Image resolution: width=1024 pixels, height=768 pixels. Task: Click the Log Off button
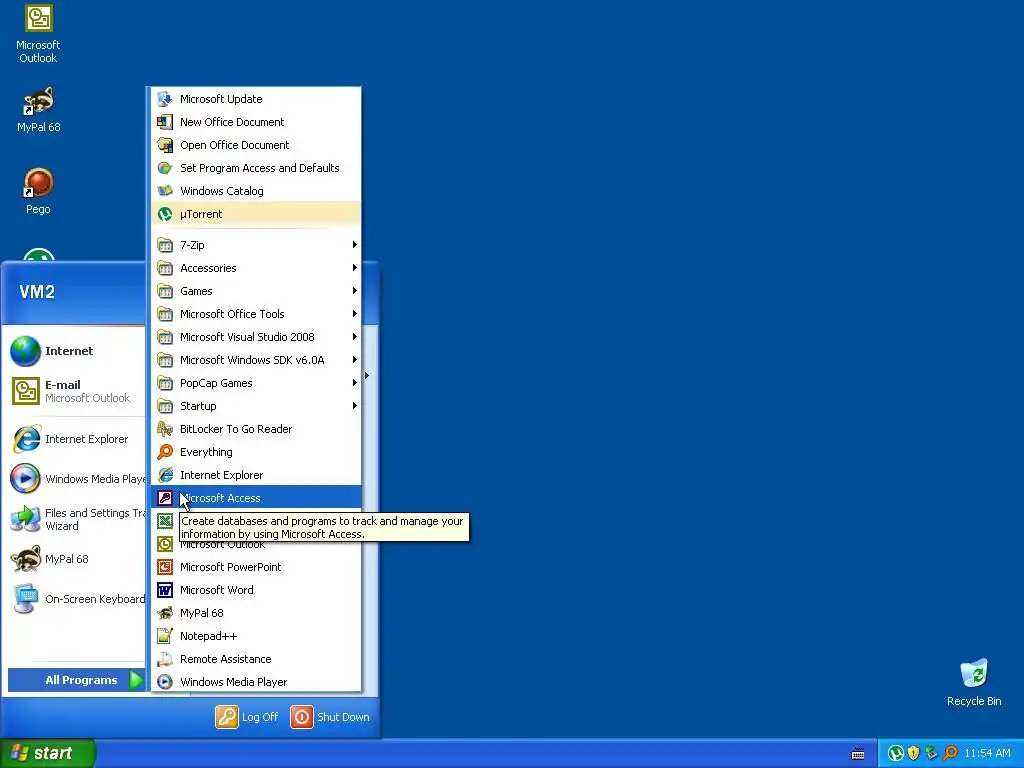247,717
